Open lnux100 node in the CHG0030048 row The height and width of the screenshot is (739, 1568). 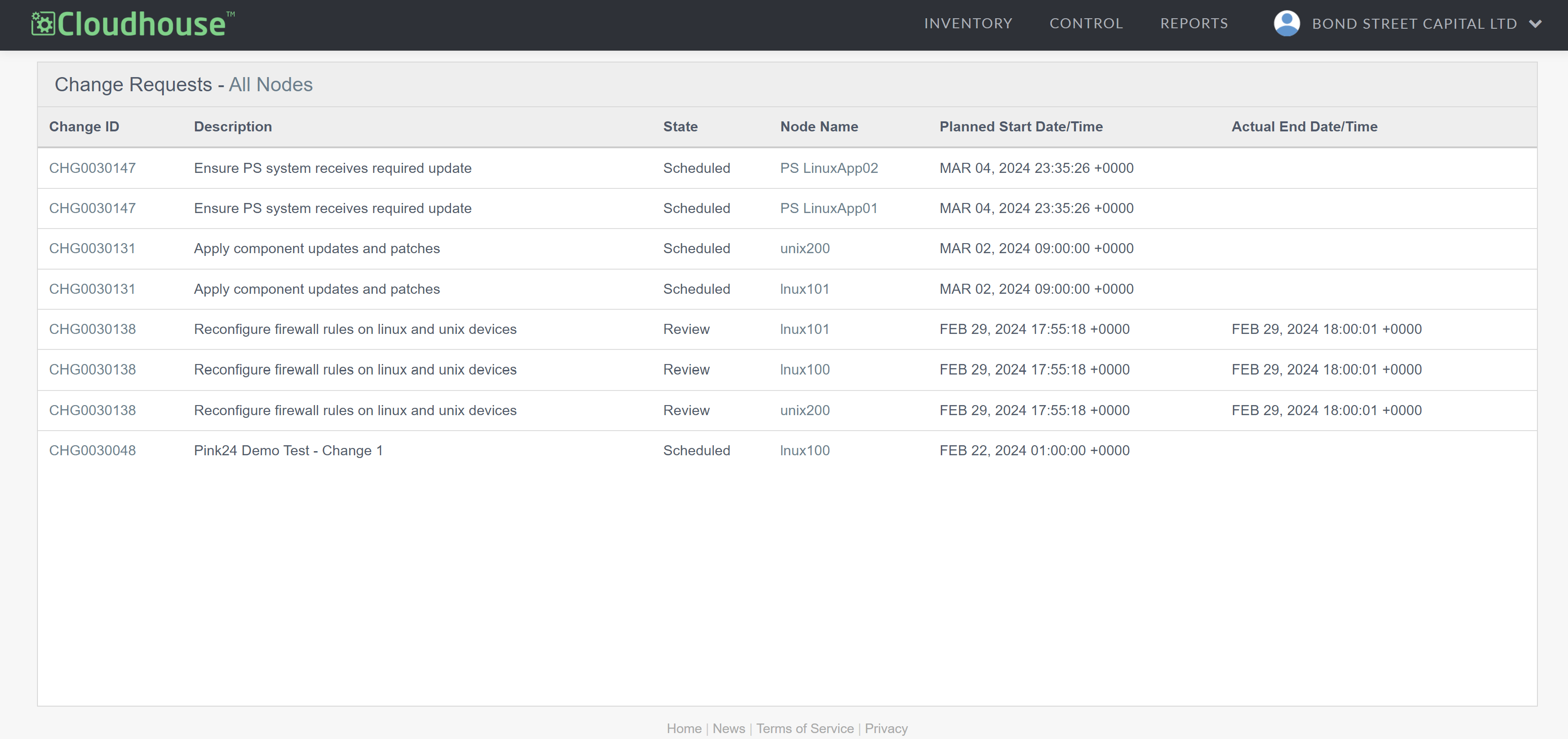coord(805,450)
